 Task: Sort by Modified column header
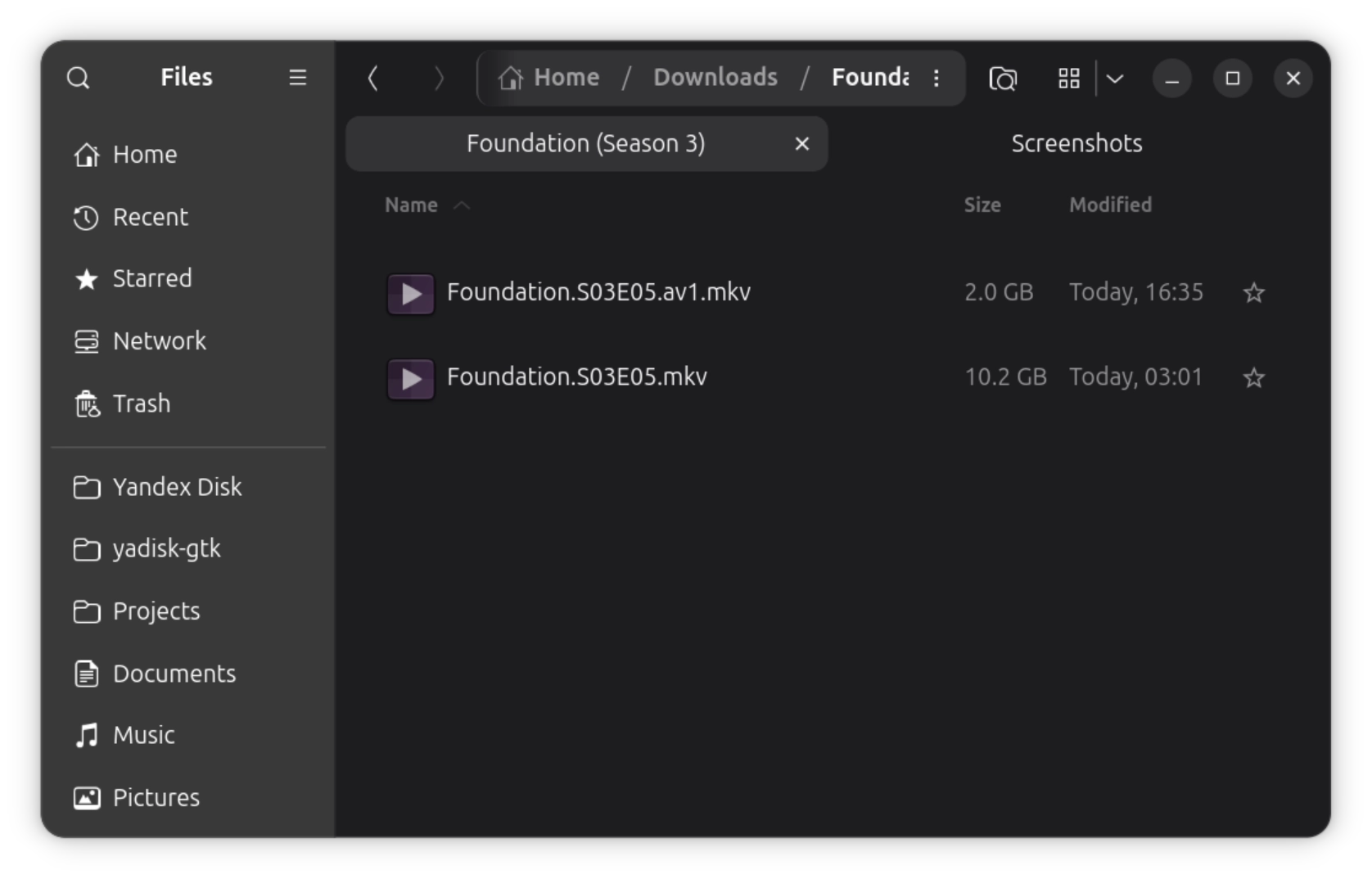(x=1110, y=205)
